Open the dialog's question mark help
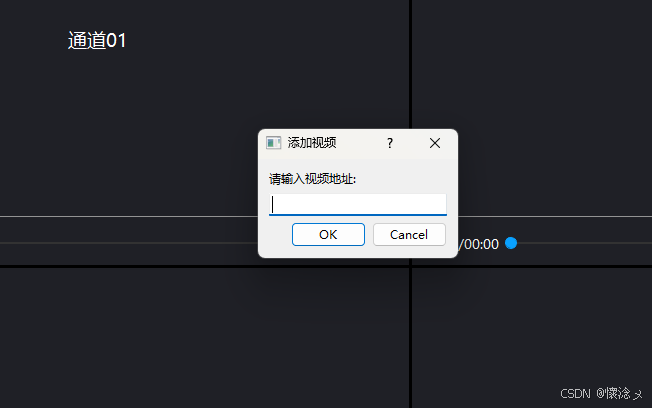The height and width of the screenshot is (408, 652). click(x=390, y=143)
